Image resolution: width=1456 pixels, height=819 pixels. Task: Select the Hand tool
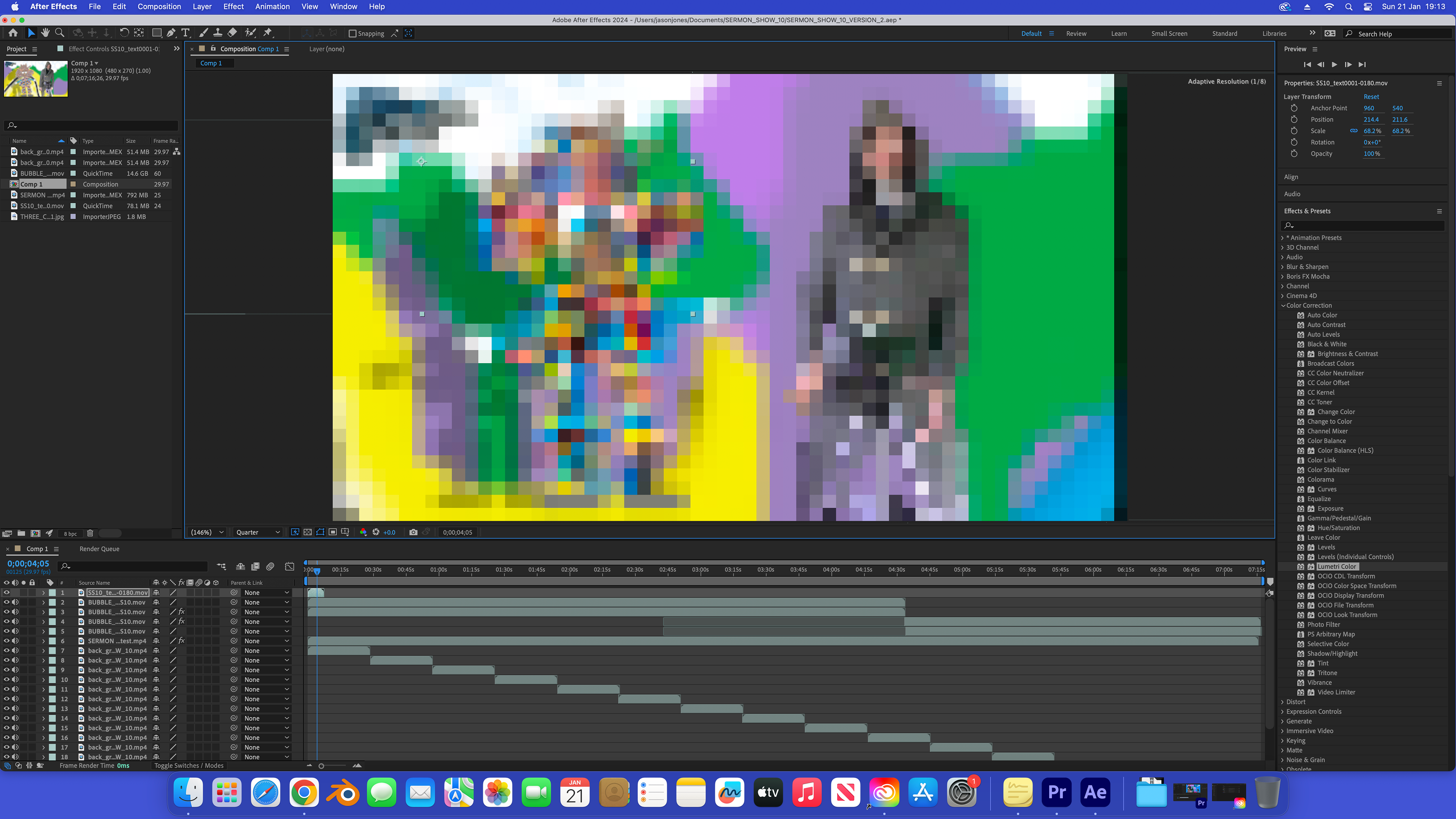pos(45,33)
